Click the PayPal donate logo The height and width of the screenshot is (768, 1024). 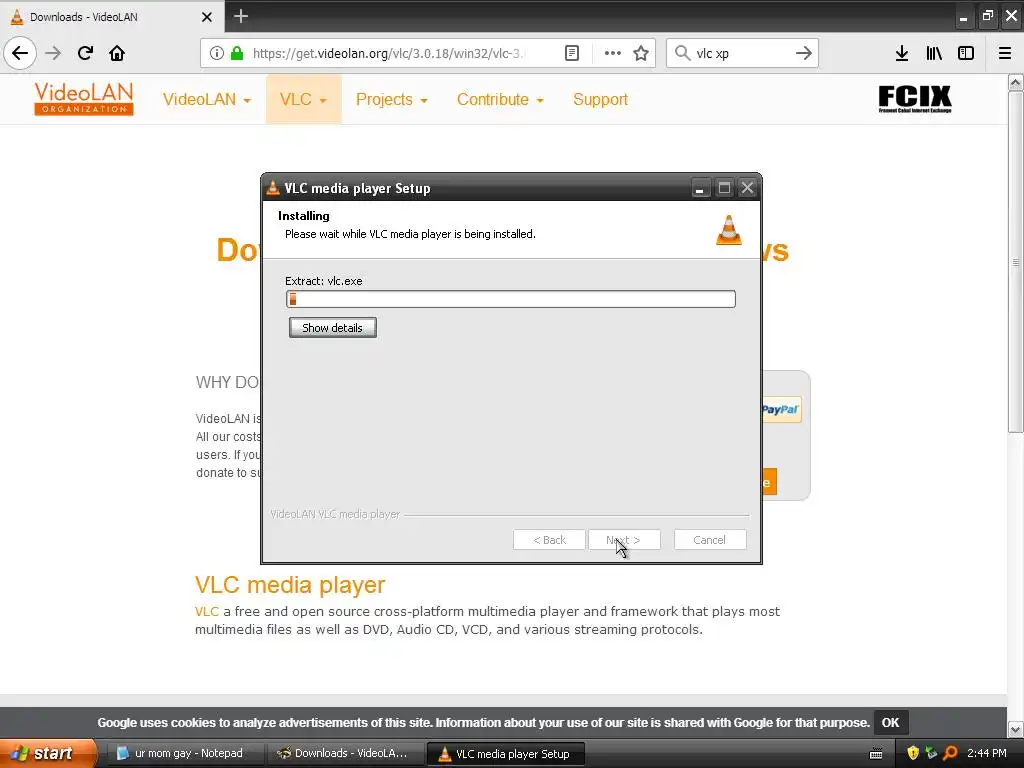781,409
